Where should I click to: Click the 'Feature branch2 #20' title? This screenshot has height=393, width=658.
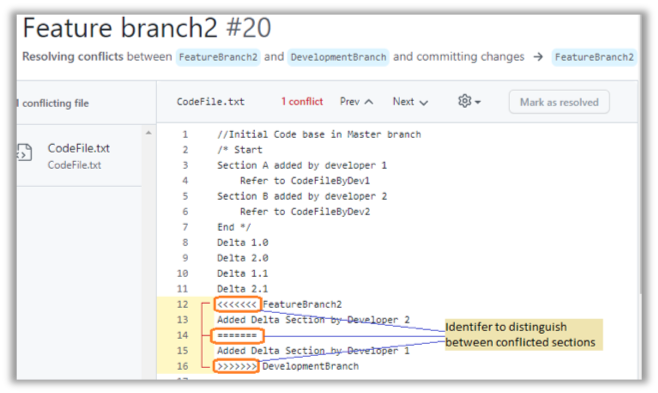point(147,28)
